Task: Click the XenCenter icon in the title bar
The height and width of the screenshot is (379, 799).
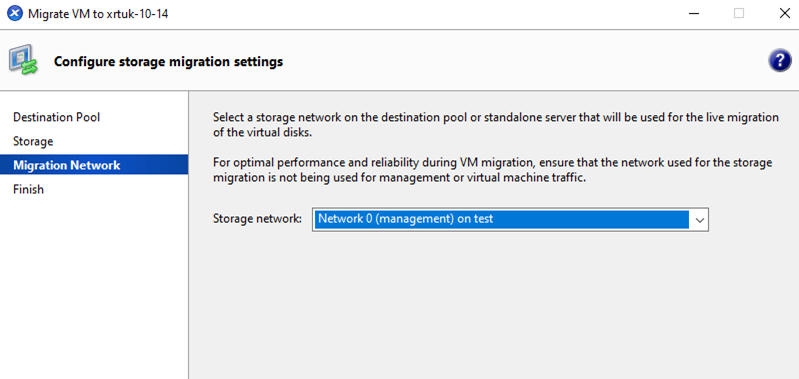Action: click(x=15, y=14)
